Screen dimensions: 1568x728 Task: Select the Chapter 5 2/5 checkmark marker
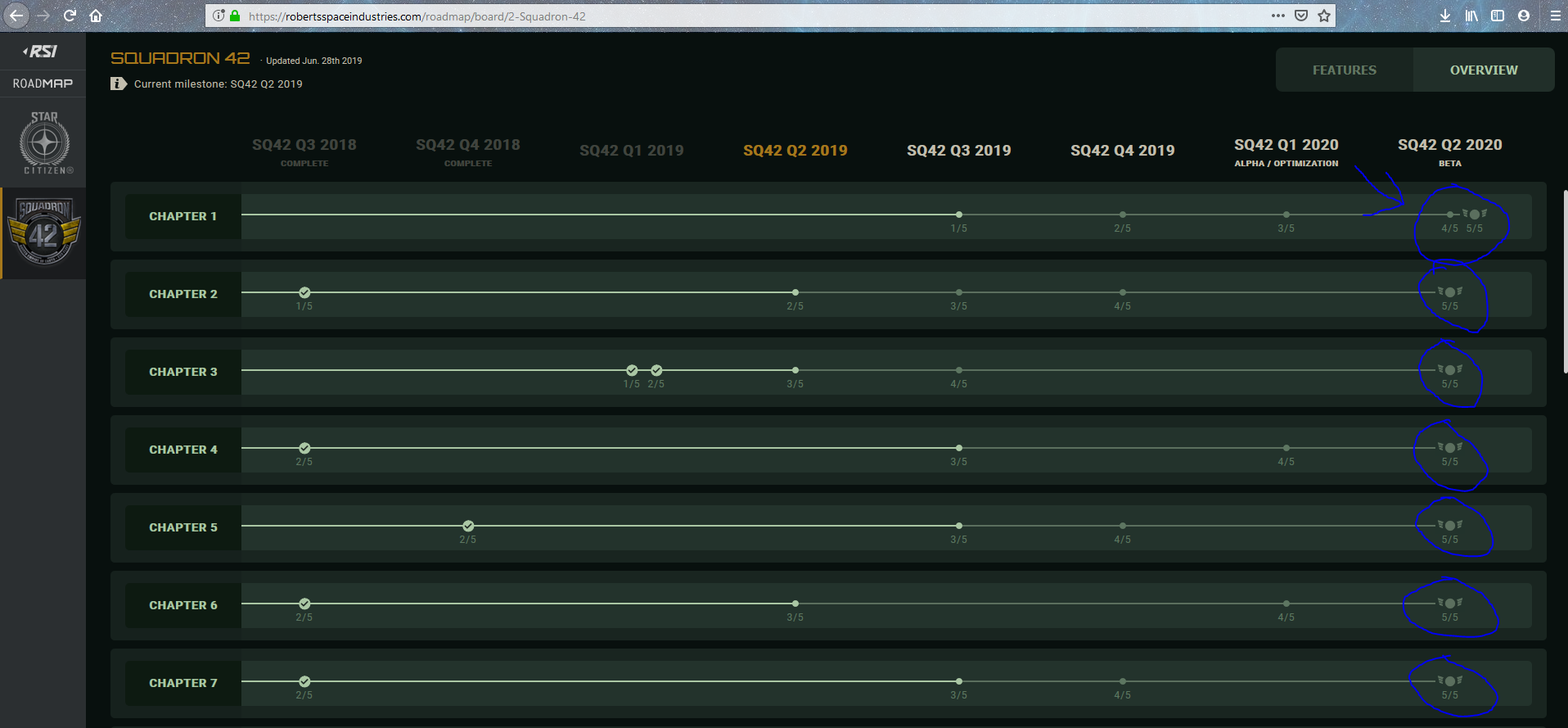point(468,526)
